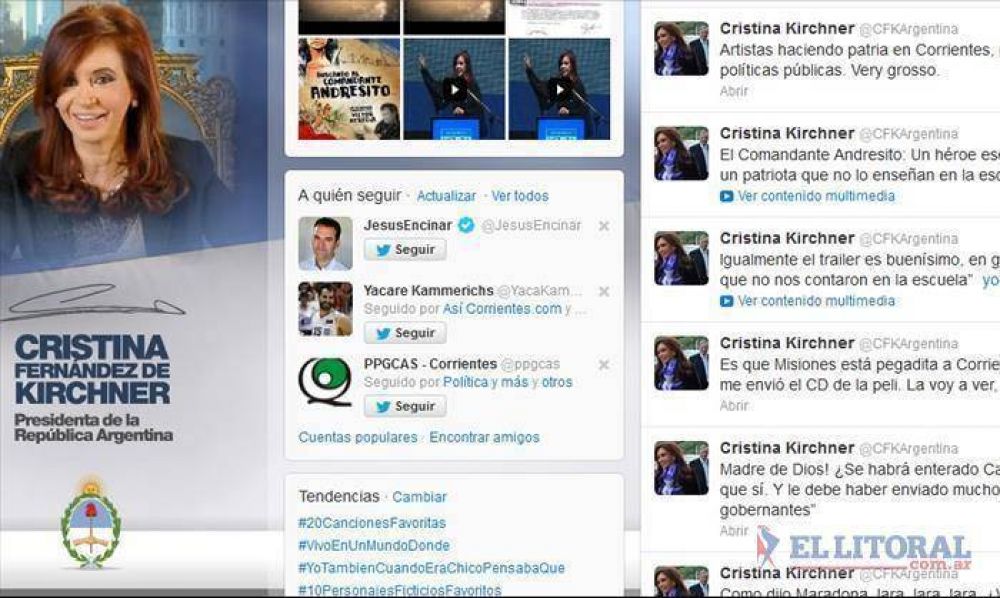Viewport: 1000px width, 598px height.
Task: Dismiss the JesusEncinar follow suggestion
Action: pyautogui.click(x=603, y=226)
